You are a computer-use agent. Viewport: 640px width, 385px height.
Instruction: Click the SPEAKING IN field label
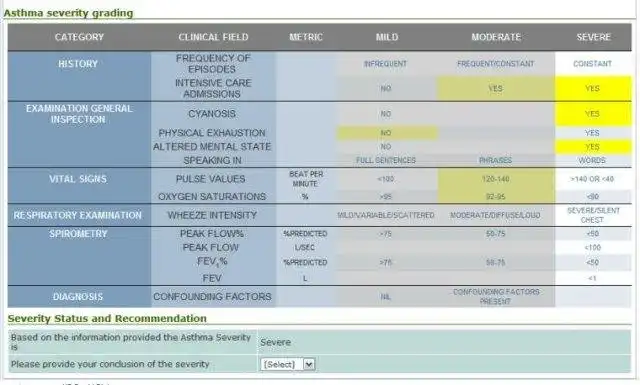212,160
